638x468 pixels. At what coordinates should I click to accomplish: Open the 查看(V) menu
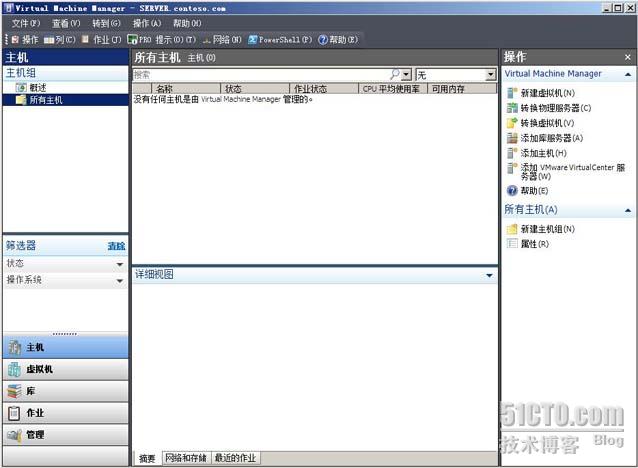[x=66, y=23]
